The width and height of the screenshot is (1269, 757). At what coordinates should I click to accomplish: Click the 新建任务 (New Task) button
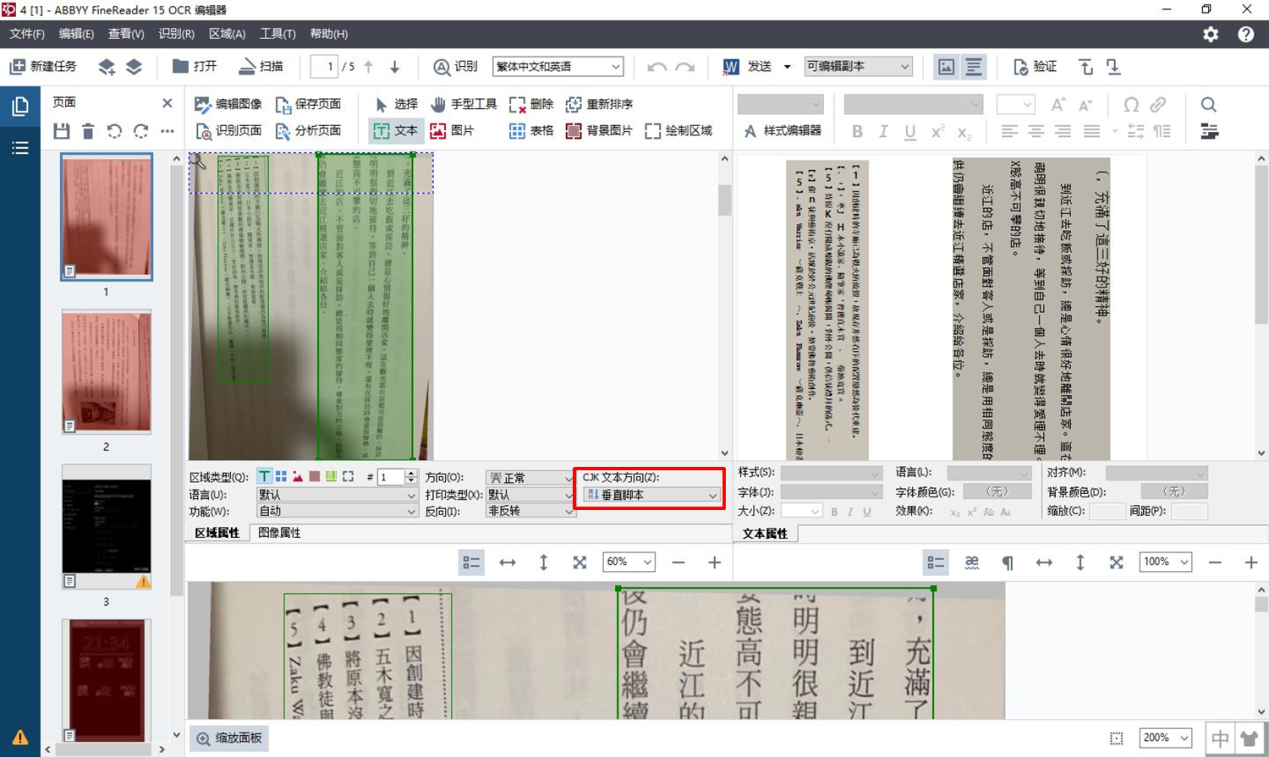pyautogui.click(x=43, y=66)
